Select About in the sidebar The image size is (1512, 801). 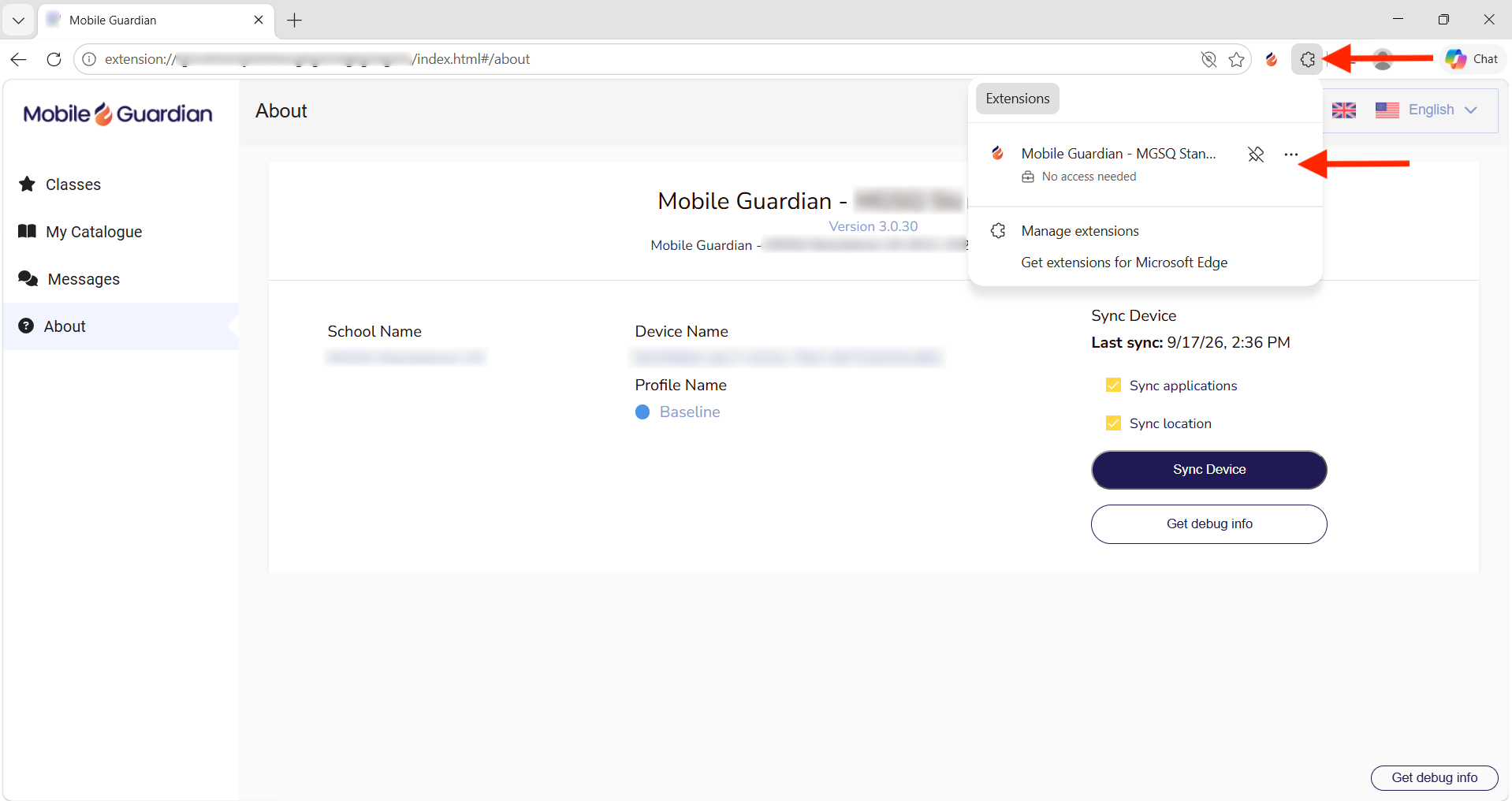pos(121,326)
